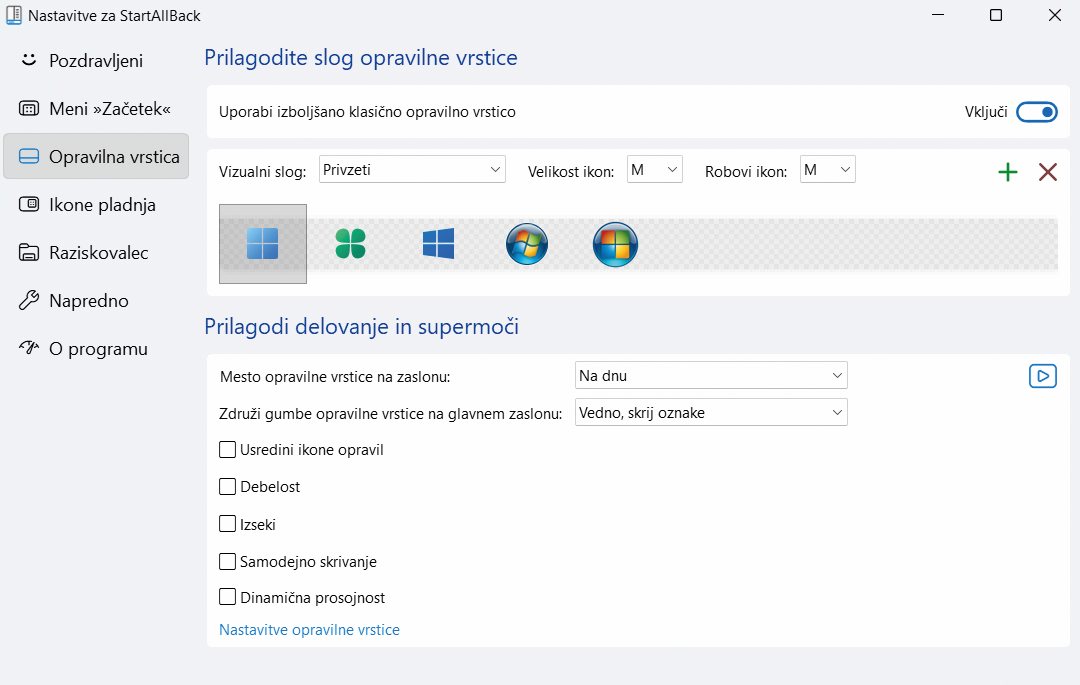Switch to the Raziskovalec section
The width and height of the screenshot is (1080, 685).
96,253
